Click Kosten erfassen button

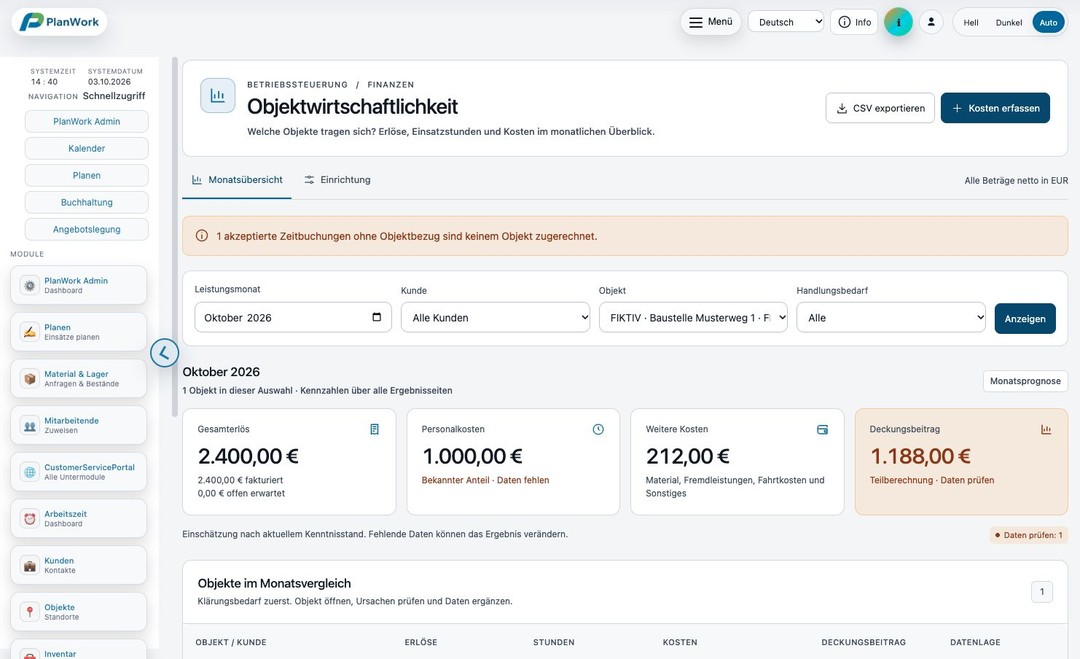click(x=995, y=108)
